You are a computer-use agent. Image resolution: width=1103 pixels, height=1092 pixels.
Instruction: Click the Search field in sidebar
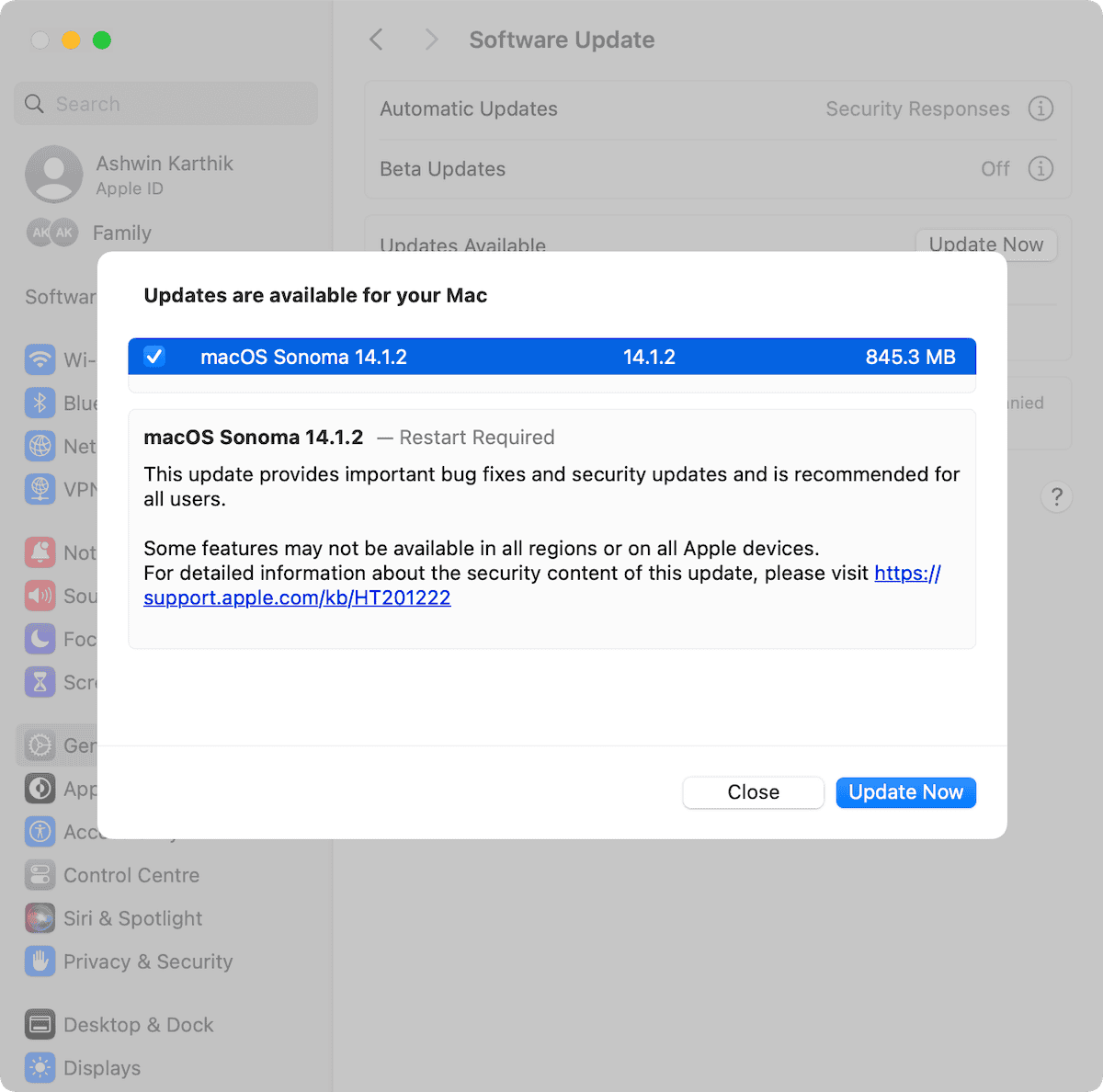click(165, 104)
